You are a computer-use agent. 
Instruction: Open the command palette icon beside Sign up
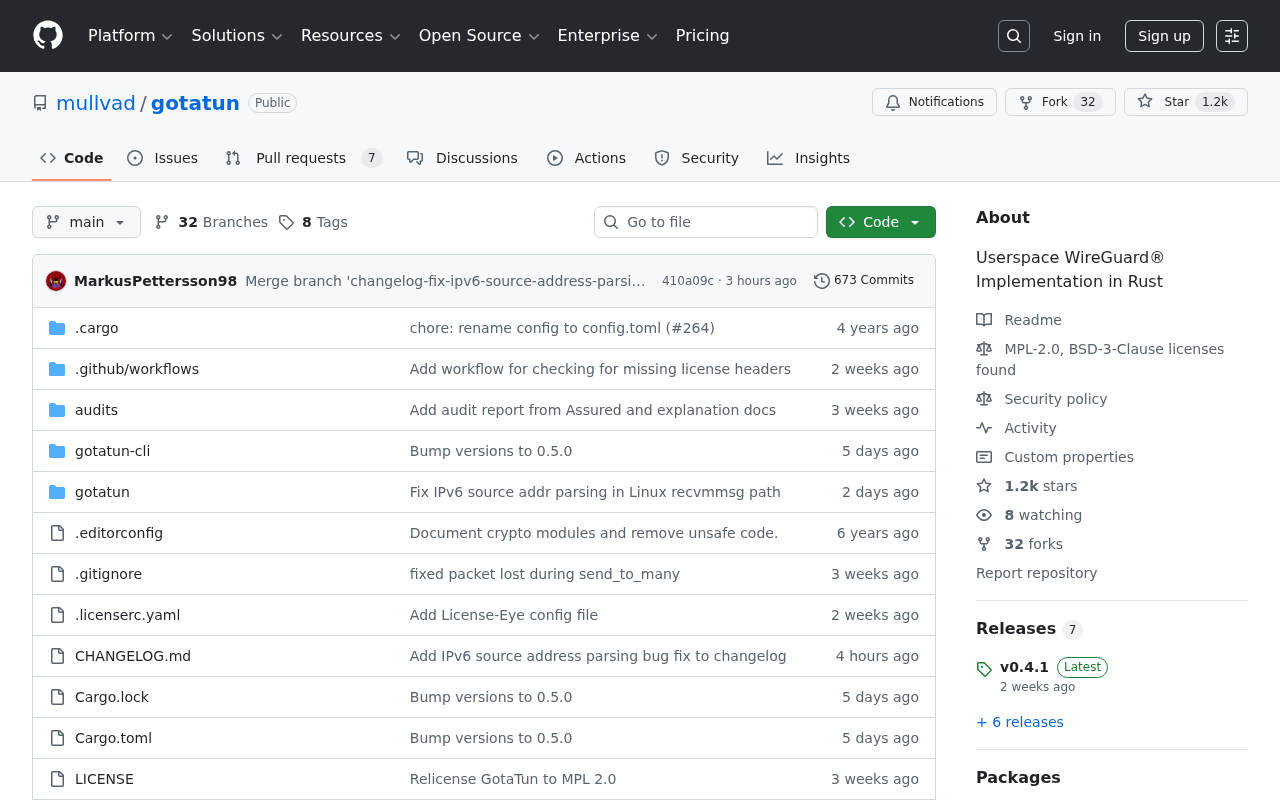tap(1231, 35)
